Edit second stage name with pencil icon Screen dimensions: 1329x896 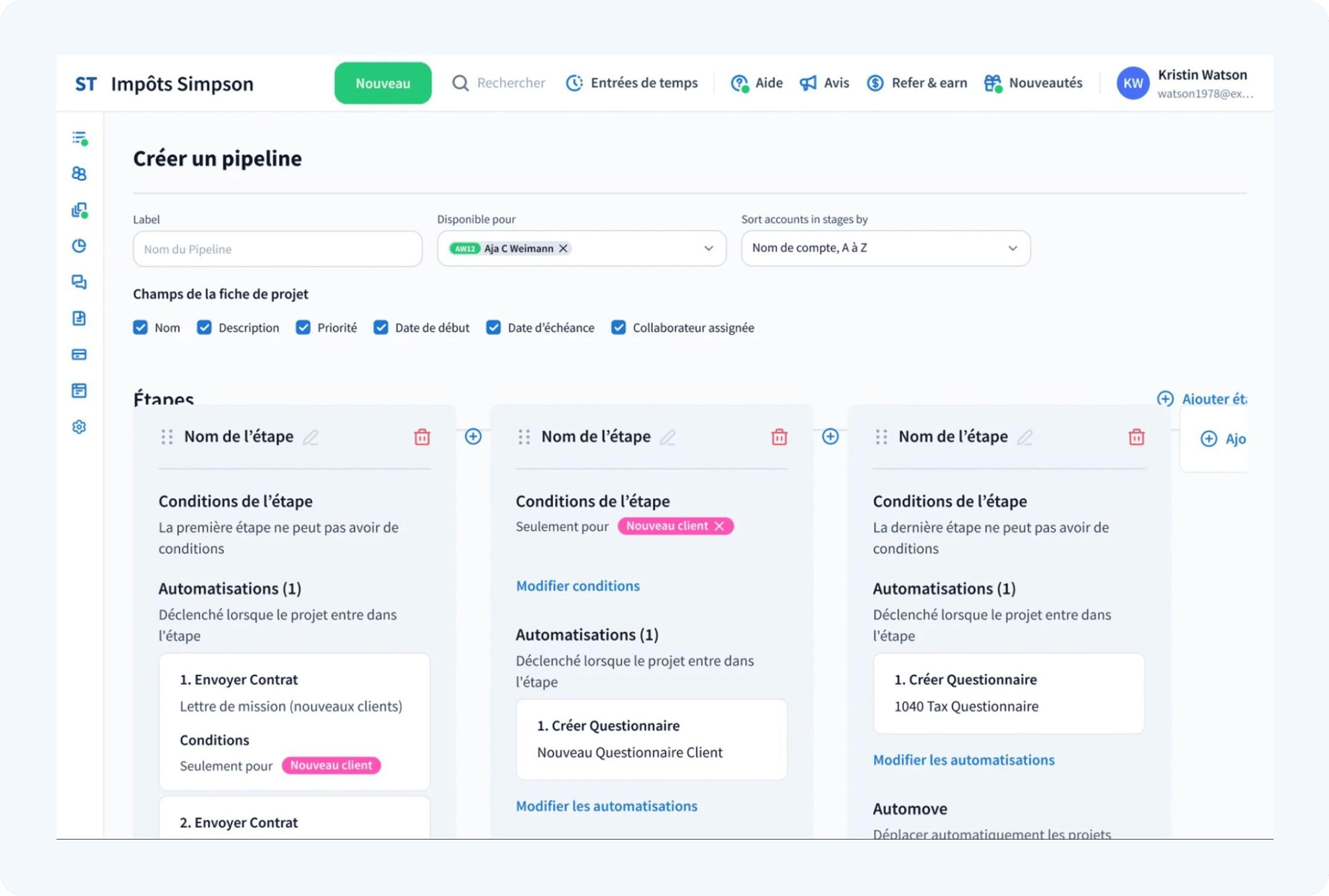coord(667,437)
